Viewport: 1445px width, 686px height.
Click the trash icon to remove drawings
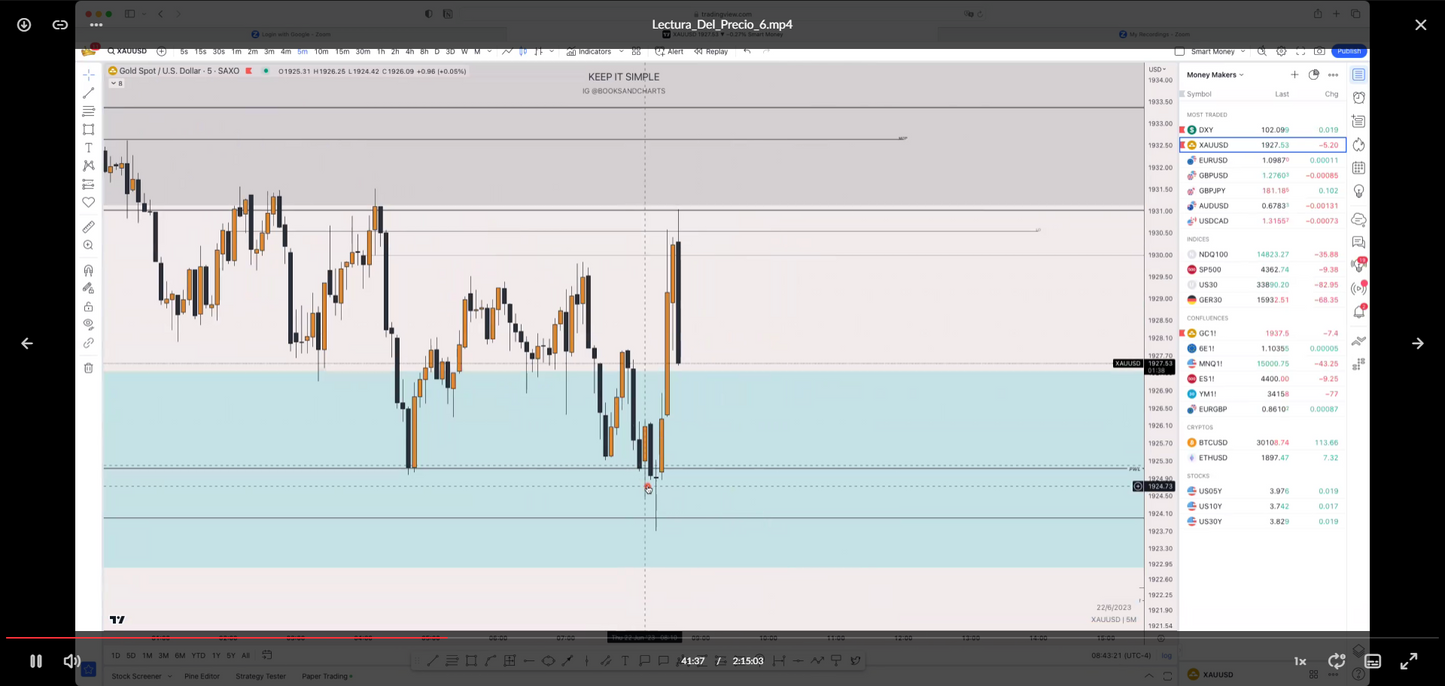pos(88,368)
